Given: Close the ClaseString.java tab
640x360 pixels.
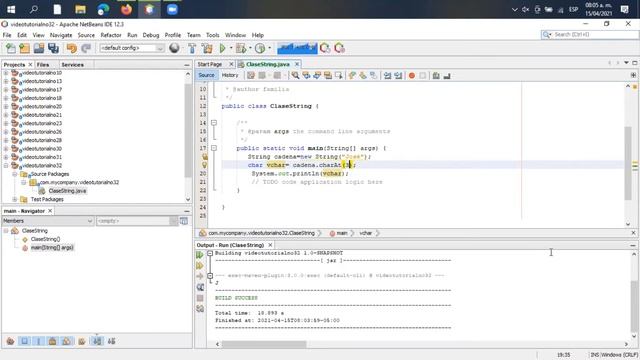Looking at the screenshot, I should pos(297,64).
